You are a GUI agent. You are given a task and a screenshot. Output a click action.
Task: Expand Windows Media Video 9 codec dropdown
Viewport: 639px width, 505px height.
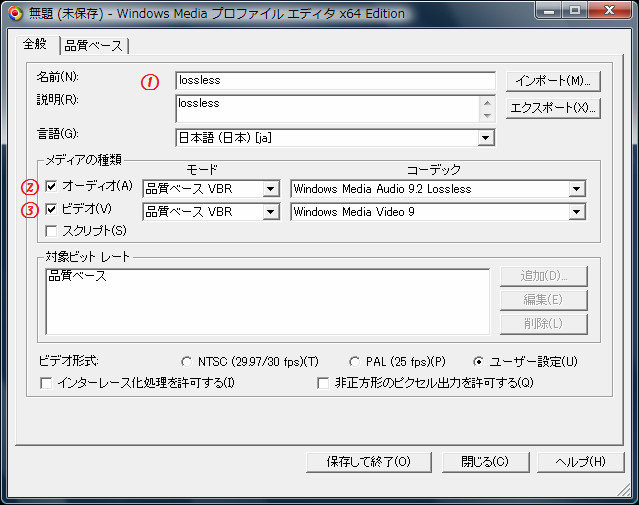click(576, 211)
